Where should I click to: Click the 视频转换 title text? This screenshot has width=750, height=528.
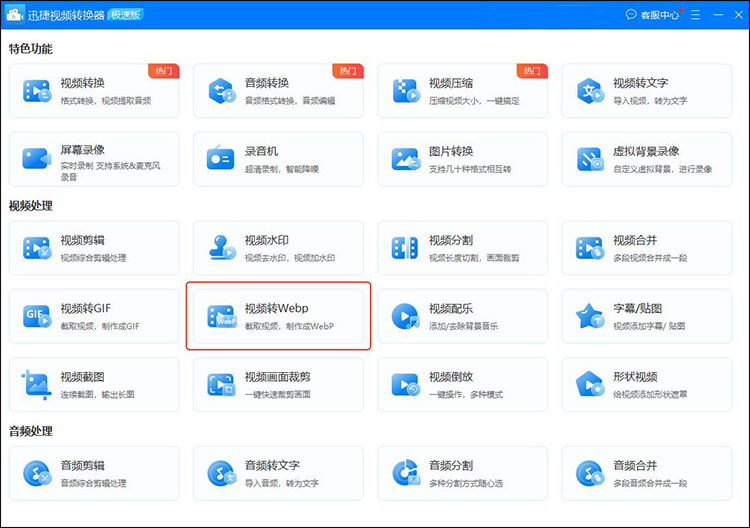pos(82,83)
